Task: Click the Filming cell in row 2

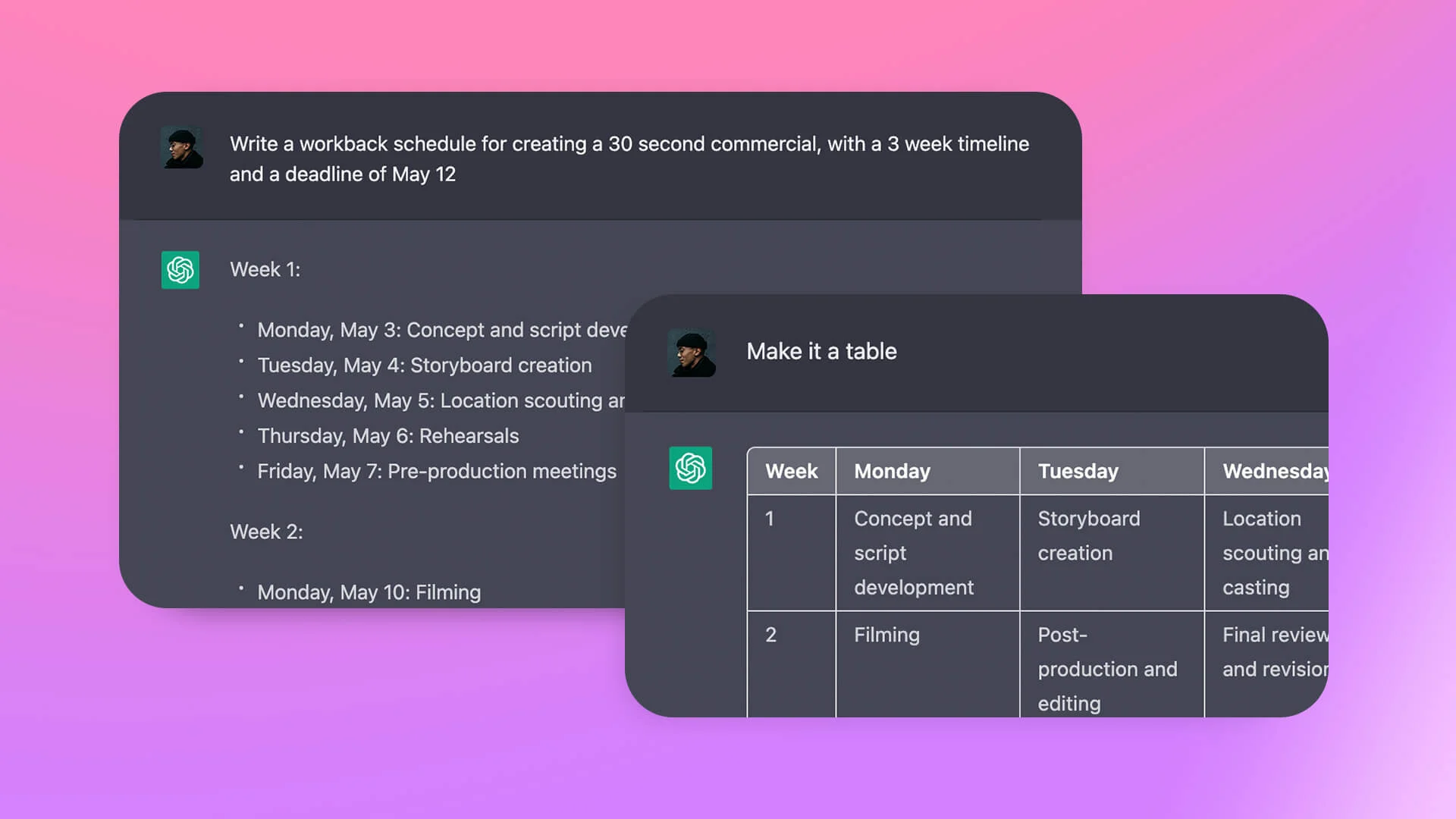Action: [886, 635]
